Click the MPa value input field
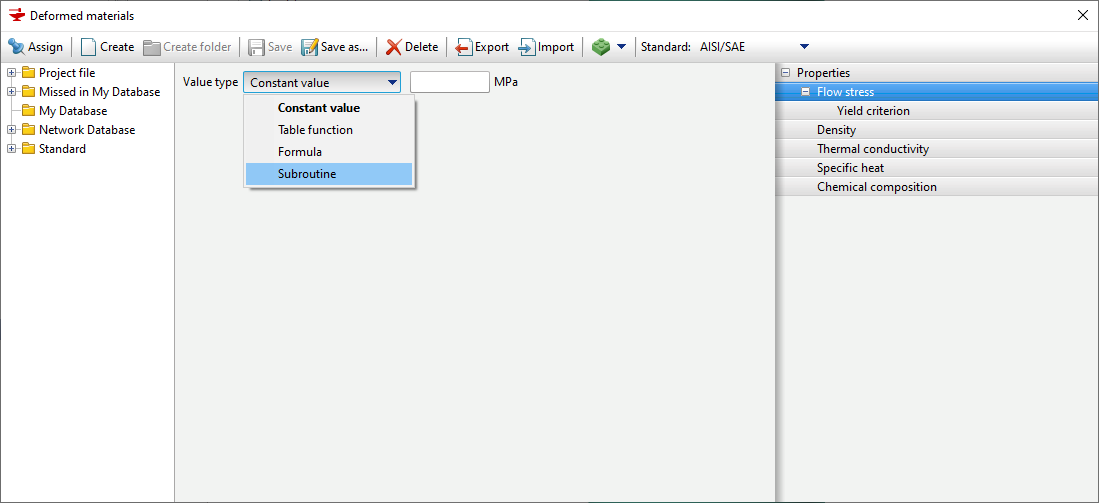Image resolution: width=1099 pixels, height=503 pixels. 449,82
